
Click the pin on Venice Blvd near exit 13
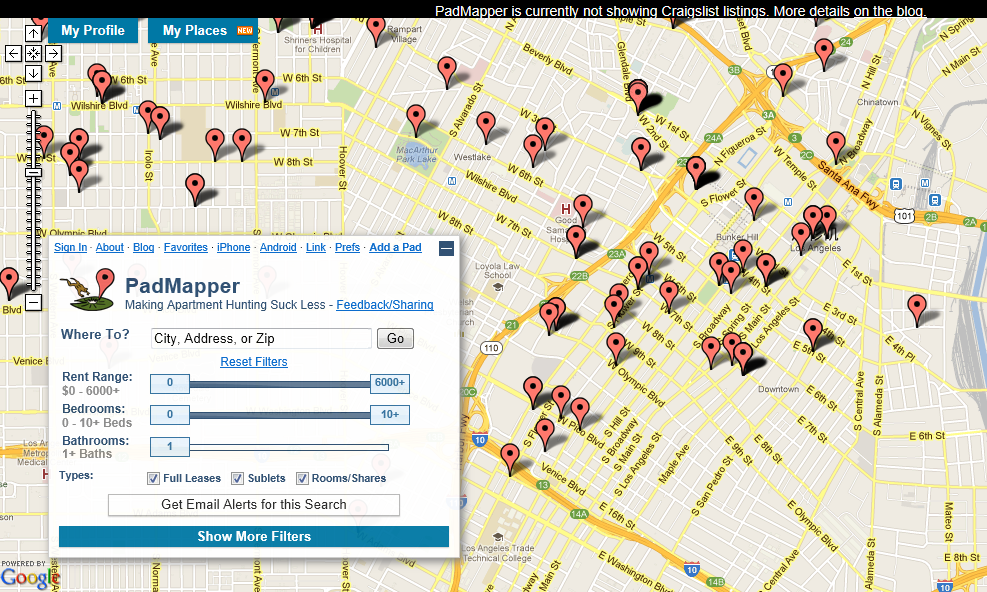(x=510, y=459)
